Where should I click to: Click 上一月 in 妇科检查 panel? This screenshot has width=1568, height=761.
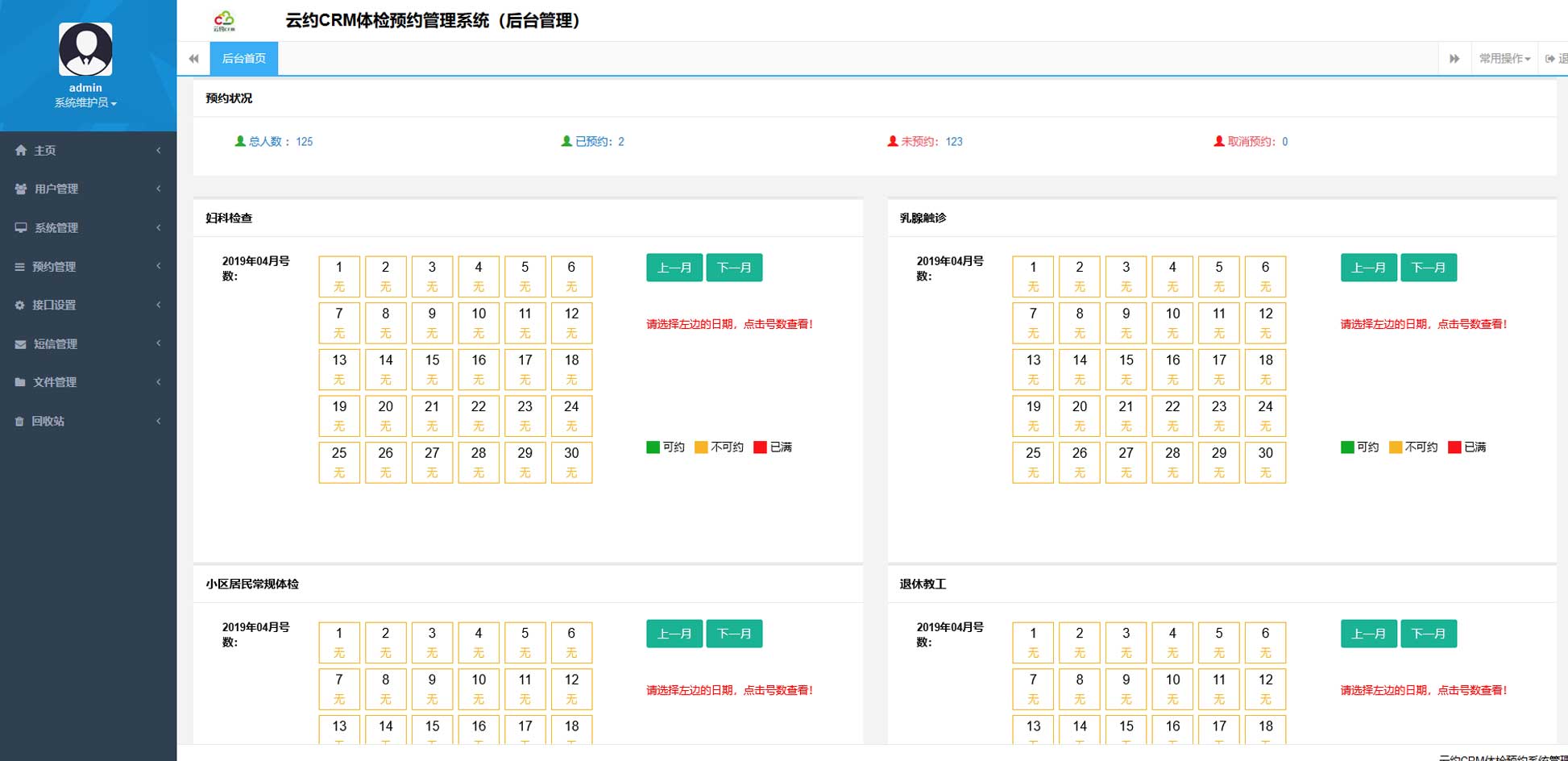coord(674,268)
